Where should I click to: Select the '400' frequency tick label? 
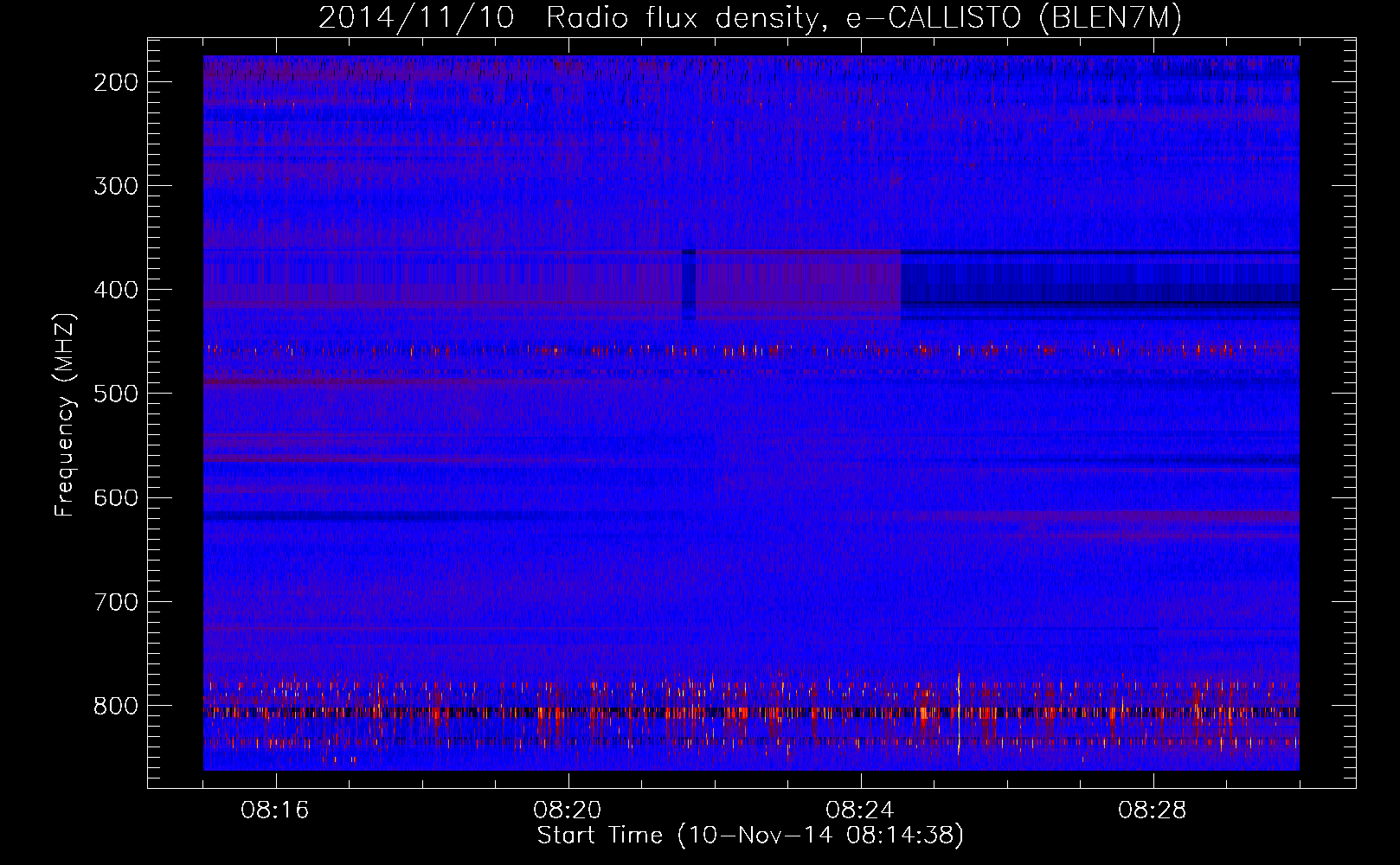tap(115, 290)
